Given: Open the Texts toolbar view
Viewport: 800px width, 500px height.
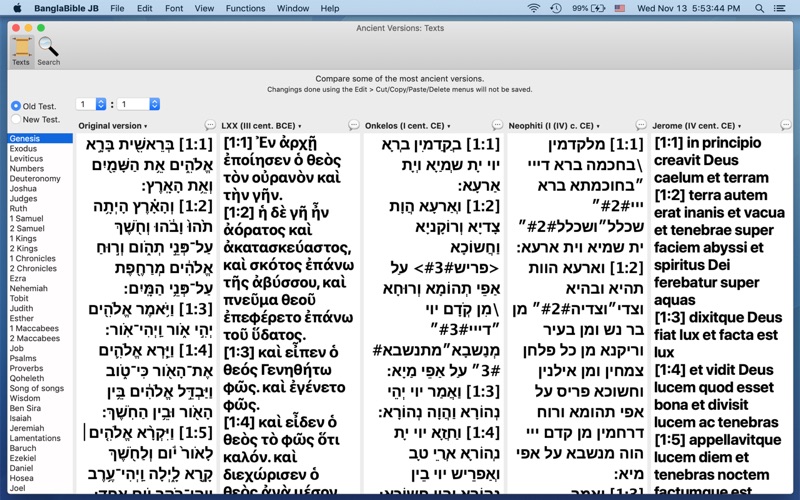Looking at the screenshot, I should [21, 52].
